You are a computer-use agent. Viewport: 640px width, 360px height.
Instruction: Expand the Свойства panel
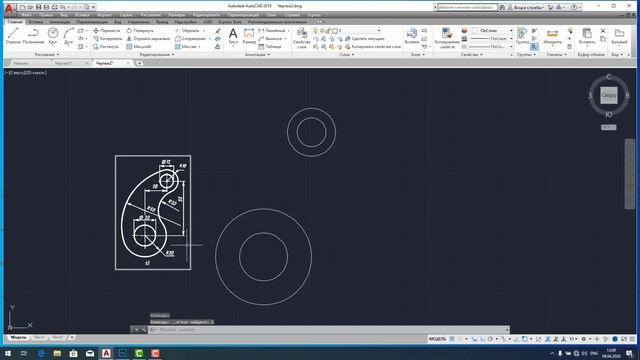coord(471,55)
